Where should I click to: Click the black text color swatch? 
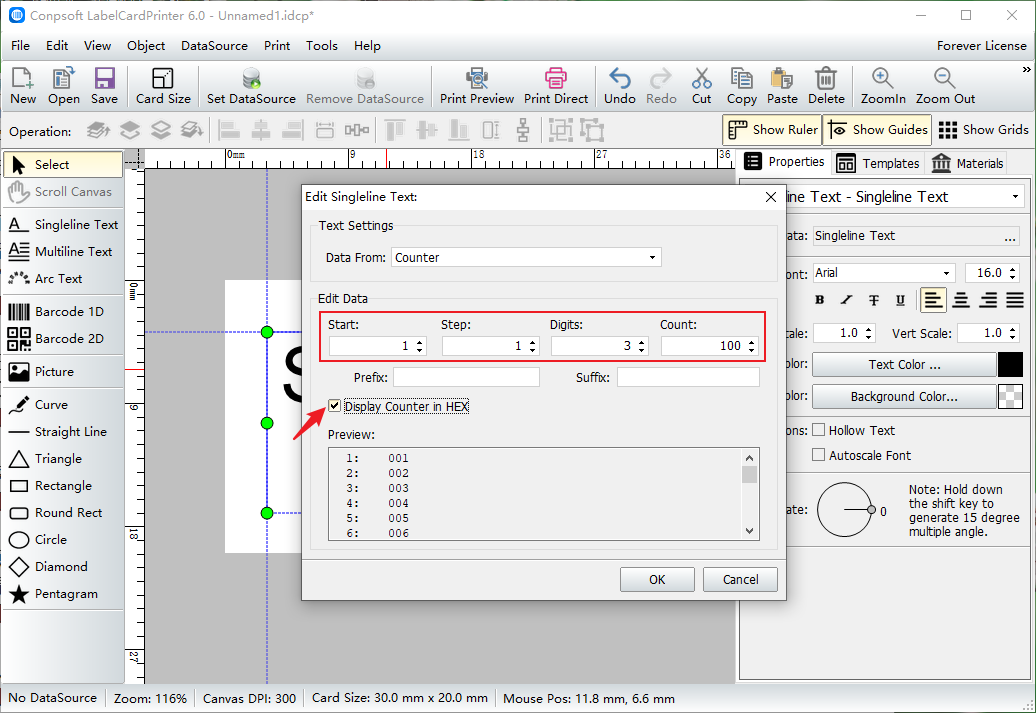click(x=1010, y=365)
